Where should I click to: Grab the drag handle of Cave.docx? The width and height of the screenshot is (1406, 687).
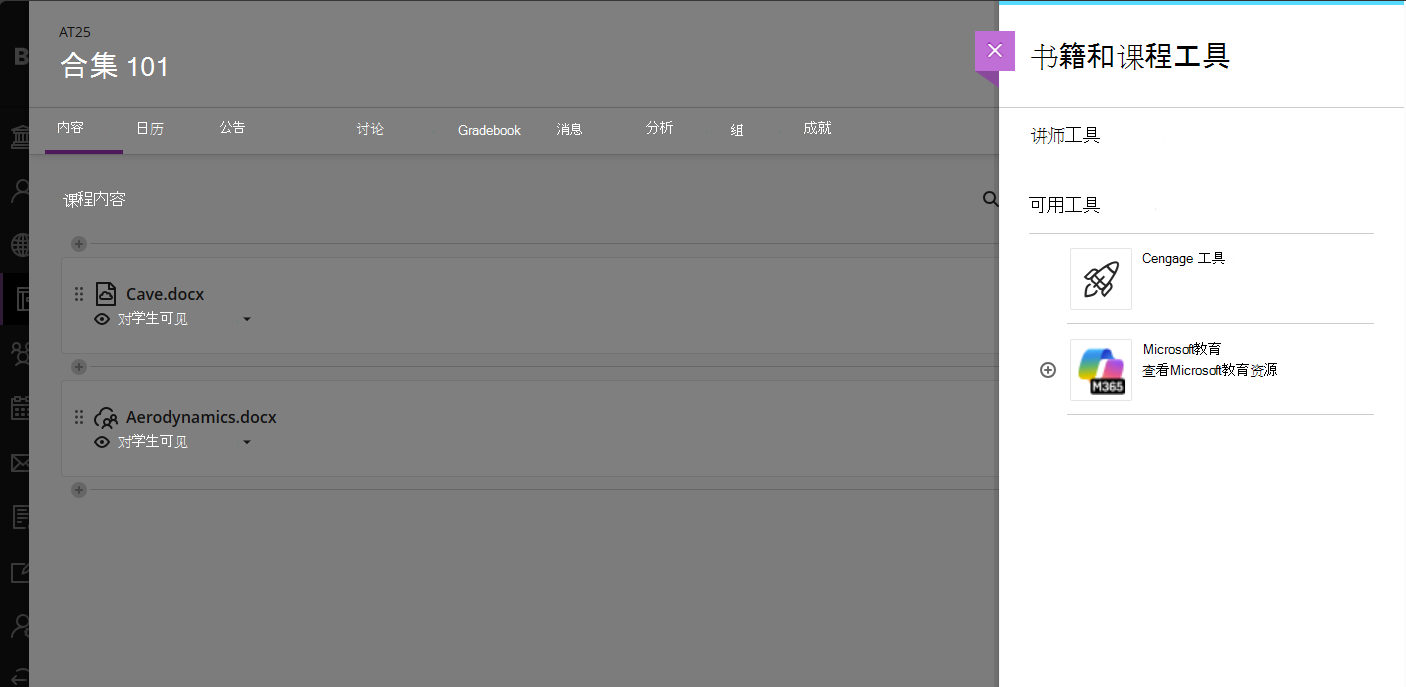click(x=79, y=294)
